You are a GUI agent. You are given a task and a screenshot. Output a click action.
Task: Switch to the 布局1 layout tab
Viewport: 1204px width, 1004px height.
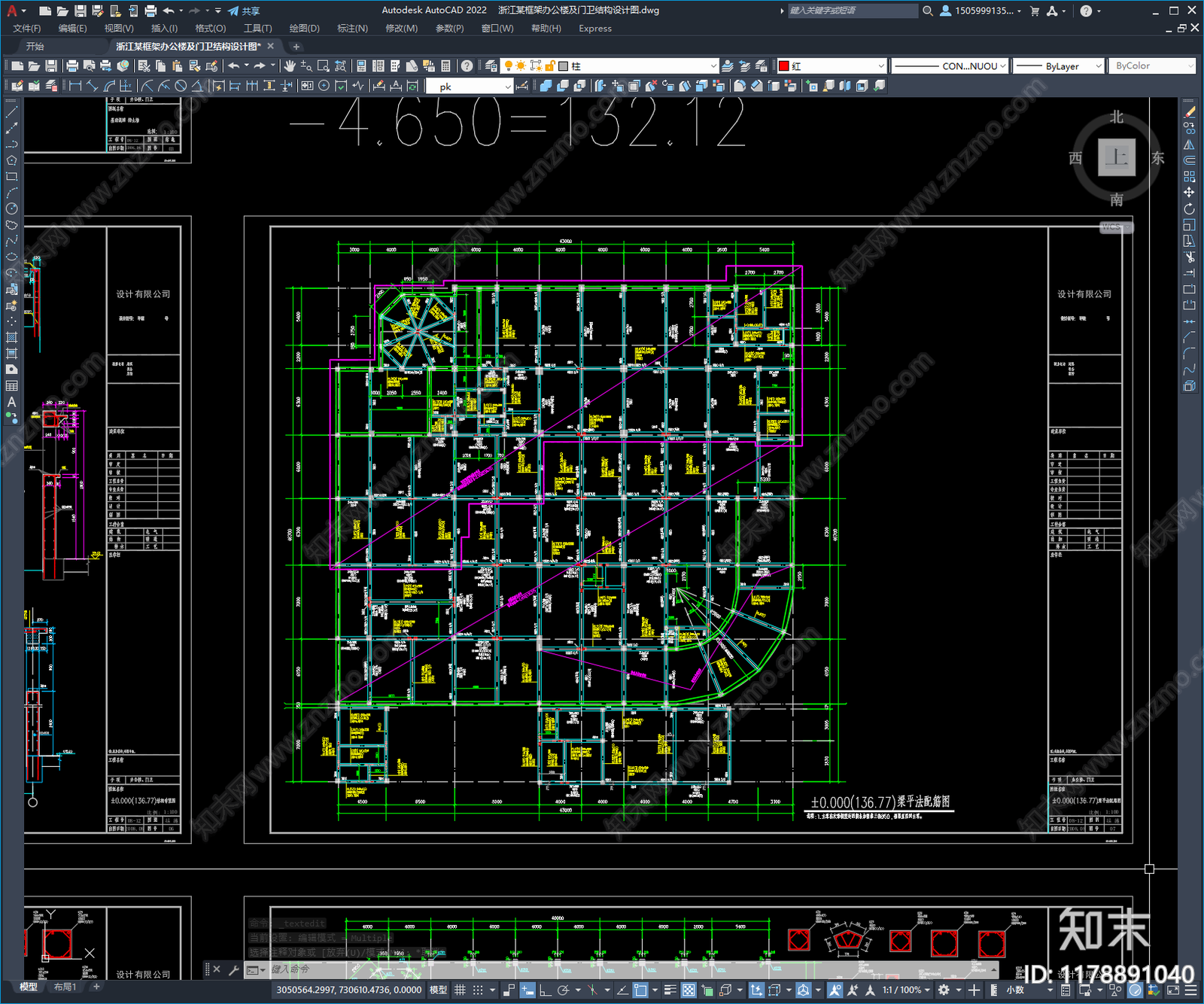tap(65, 987)
